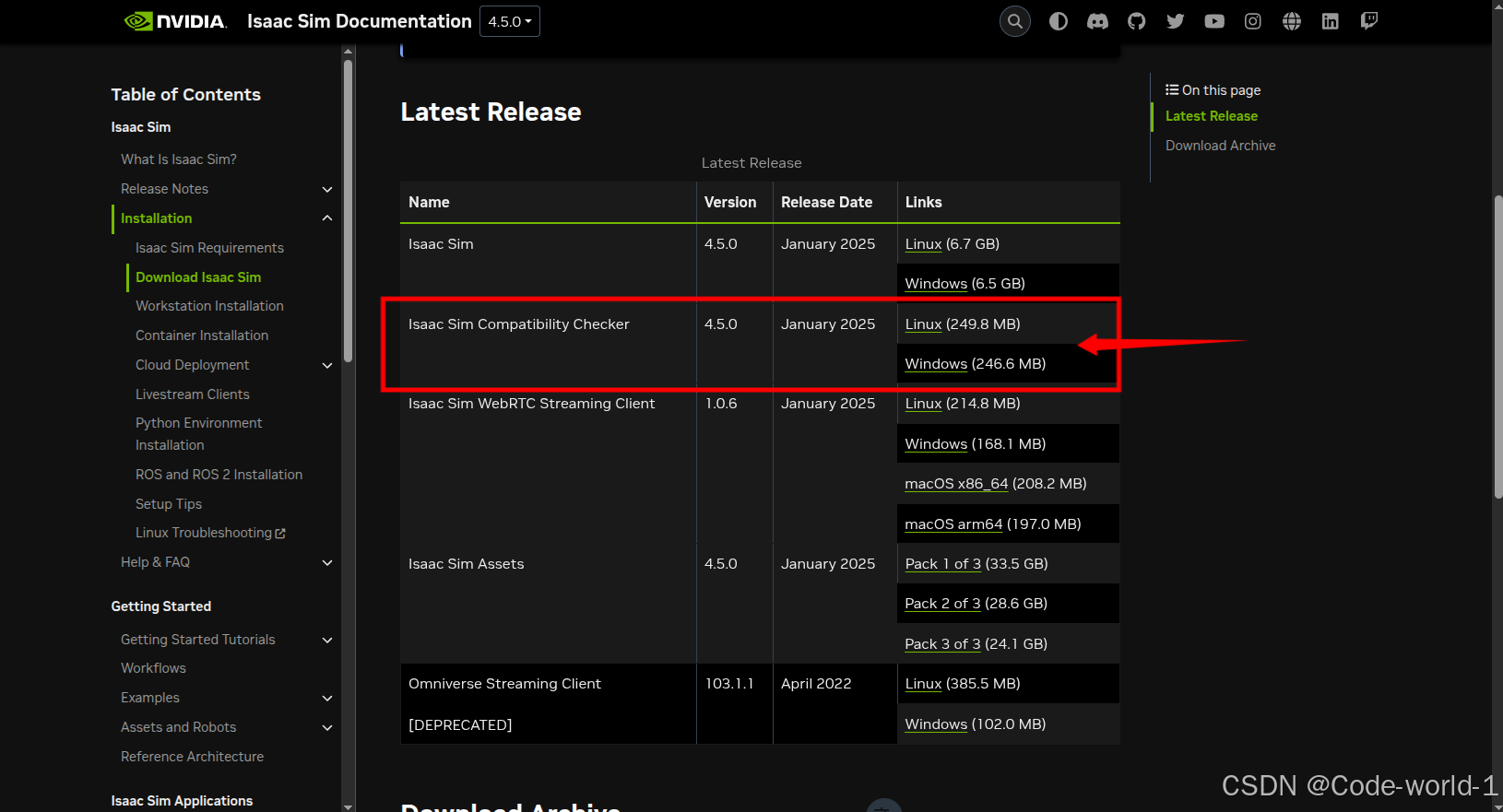Click the Release Notes sidebar label
This screenshot has width=1503, height=812.
click(164, 189)
